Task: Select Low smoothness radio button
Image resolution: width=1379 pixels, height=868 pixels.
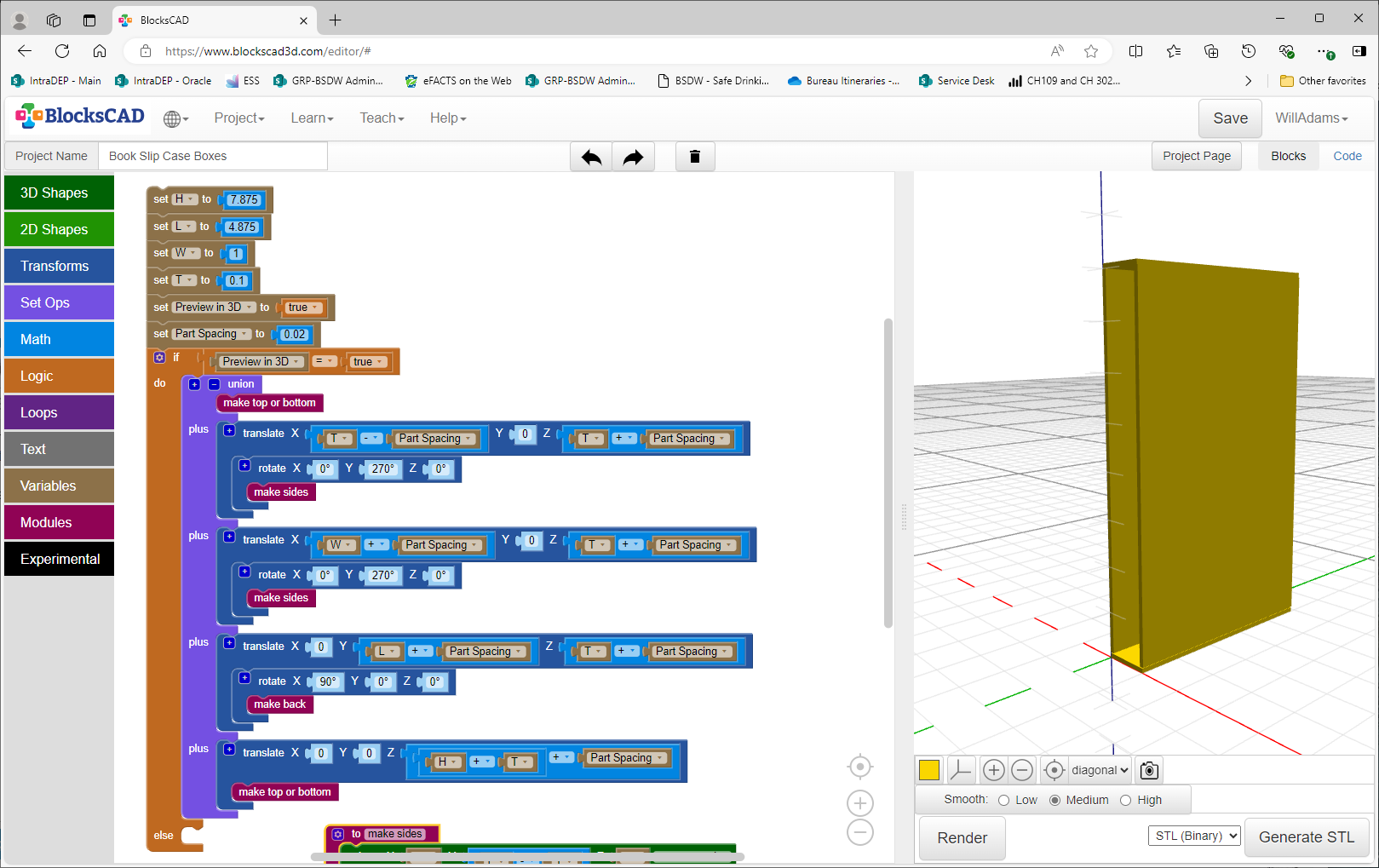Action: (x=1003, y=801)
